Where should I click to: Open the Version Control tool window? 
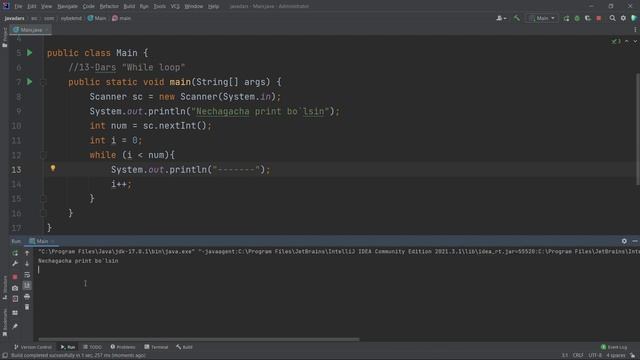click(33, 347)
